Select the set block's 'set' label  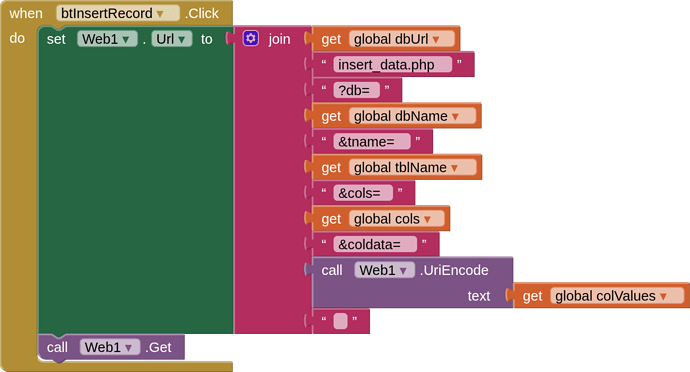(x=56, y=39)
